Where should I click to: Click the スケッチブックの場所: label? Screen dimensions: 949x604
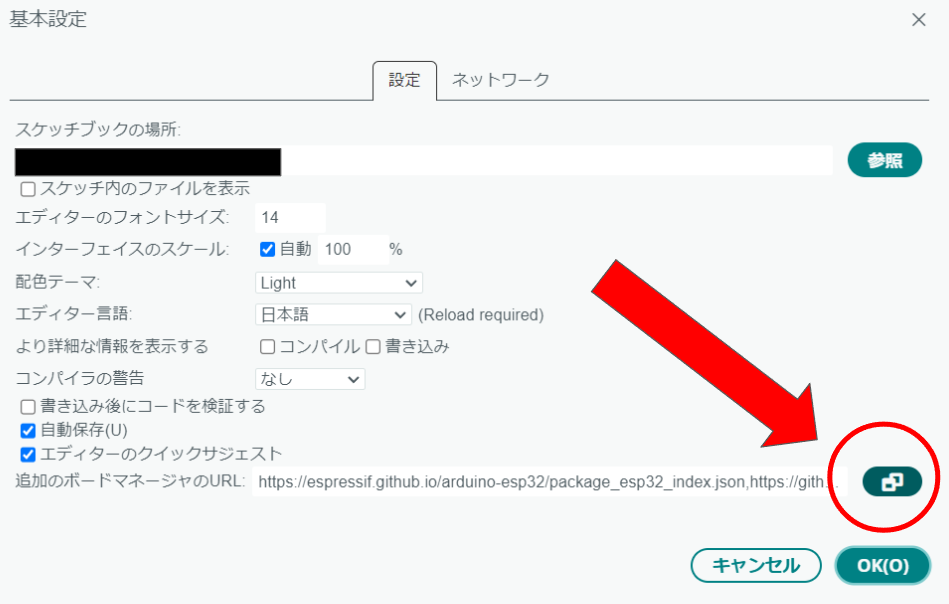tap(98, 130)
